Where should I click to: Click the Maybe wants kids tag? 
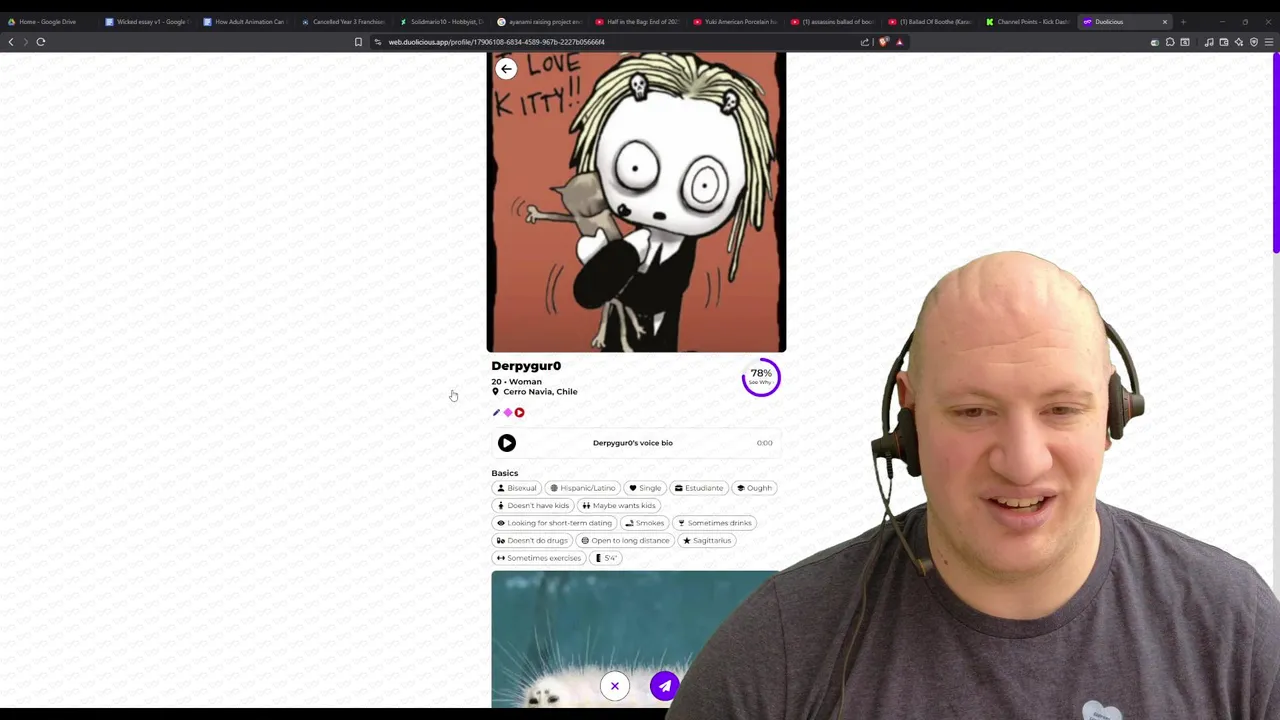tap(619, 506)
